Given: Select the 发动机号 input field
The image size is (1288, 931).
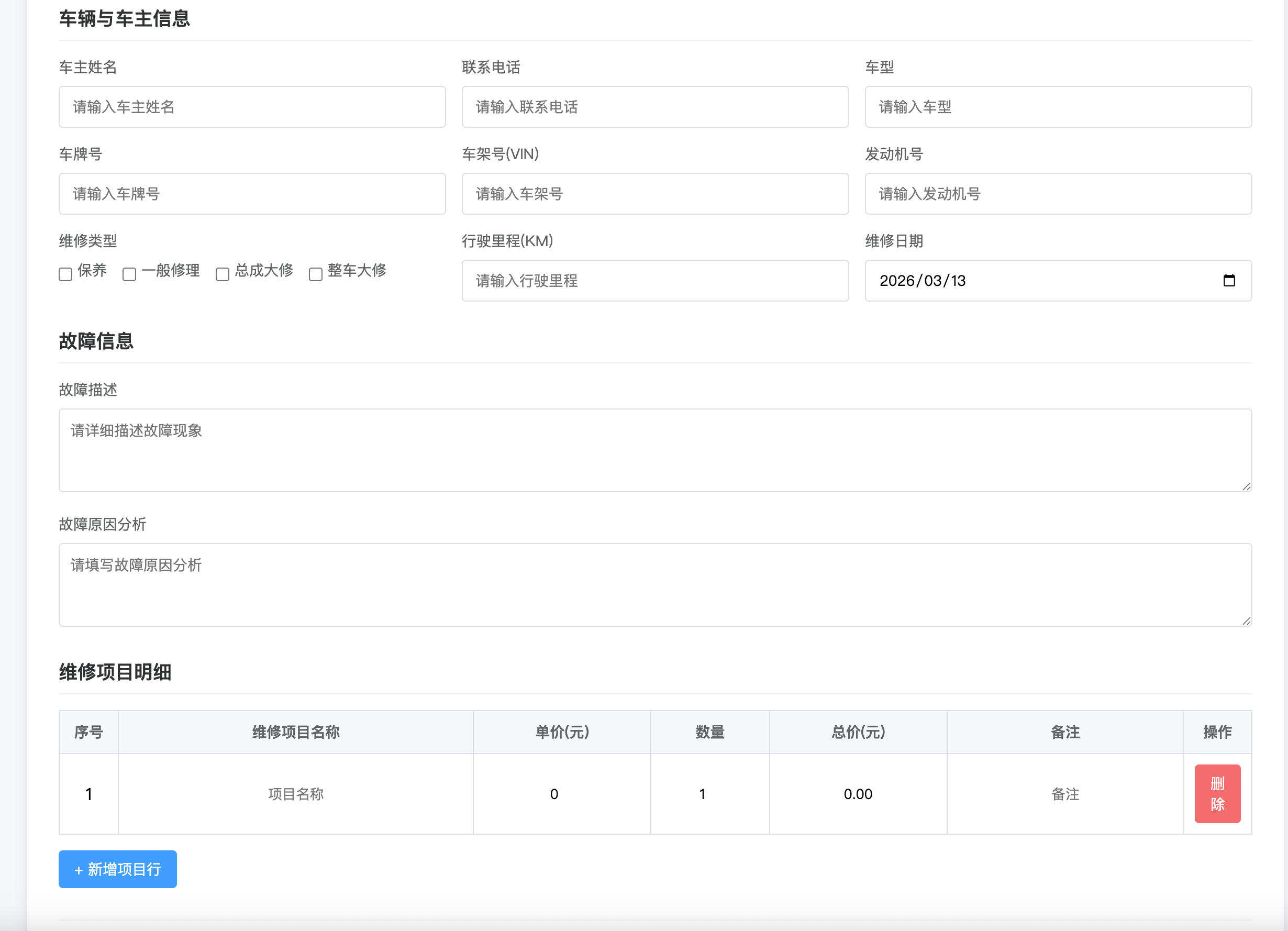Looking at the screenshot, I should click(1058, 194).
